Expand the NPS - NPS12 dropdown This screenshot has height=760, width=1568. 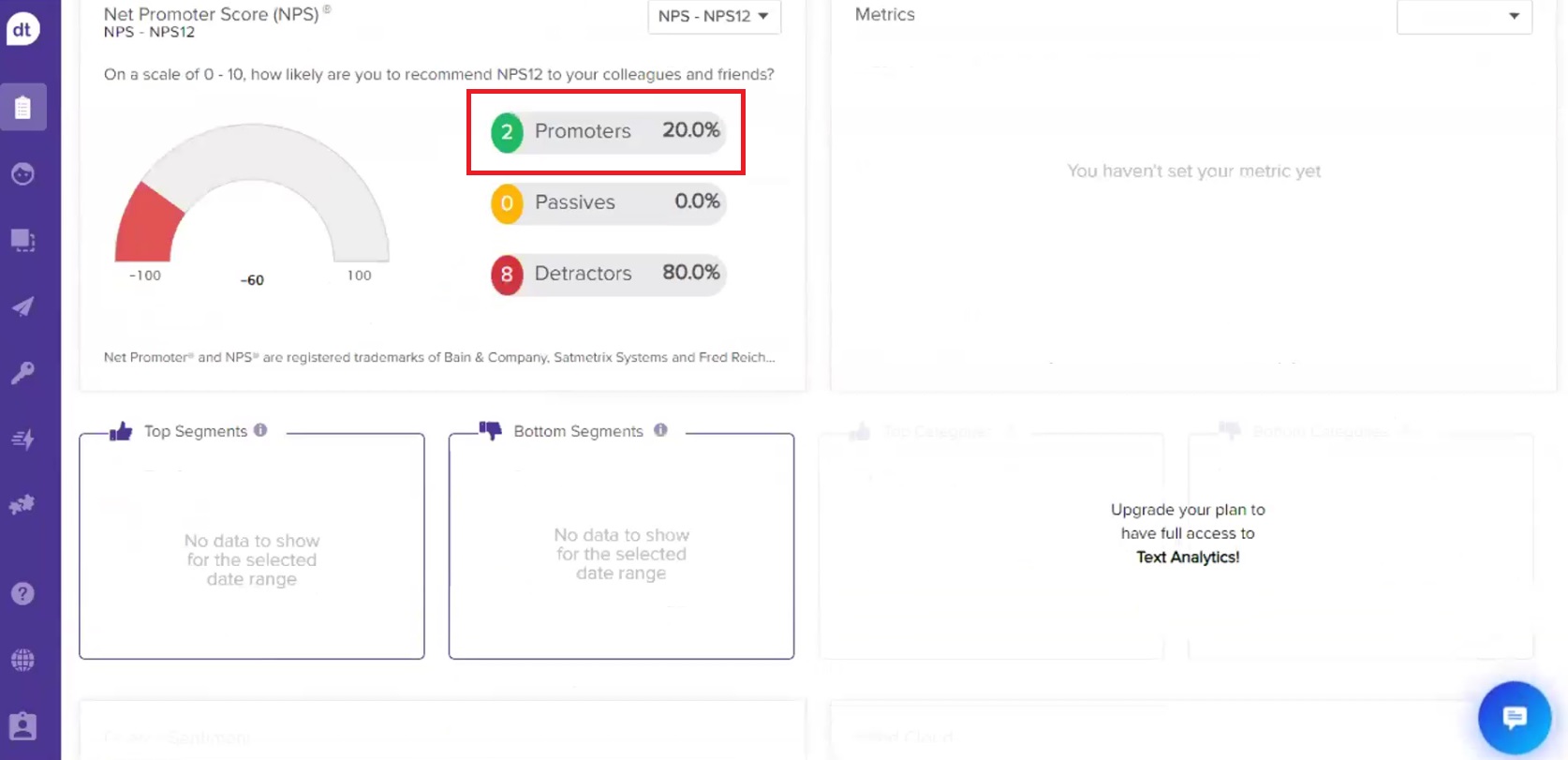(714, 16)
